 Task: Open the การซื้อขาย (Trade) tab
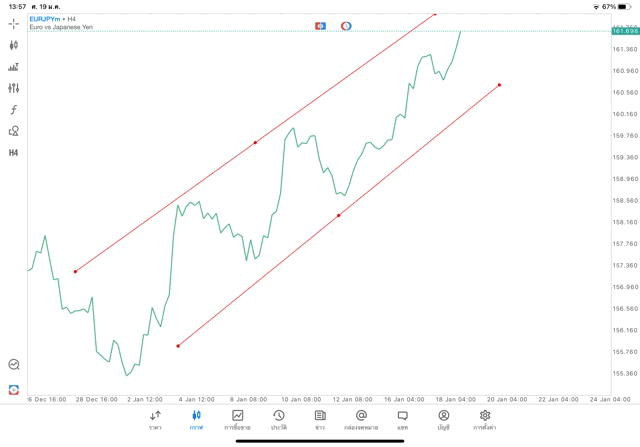(x=237, y=419)
